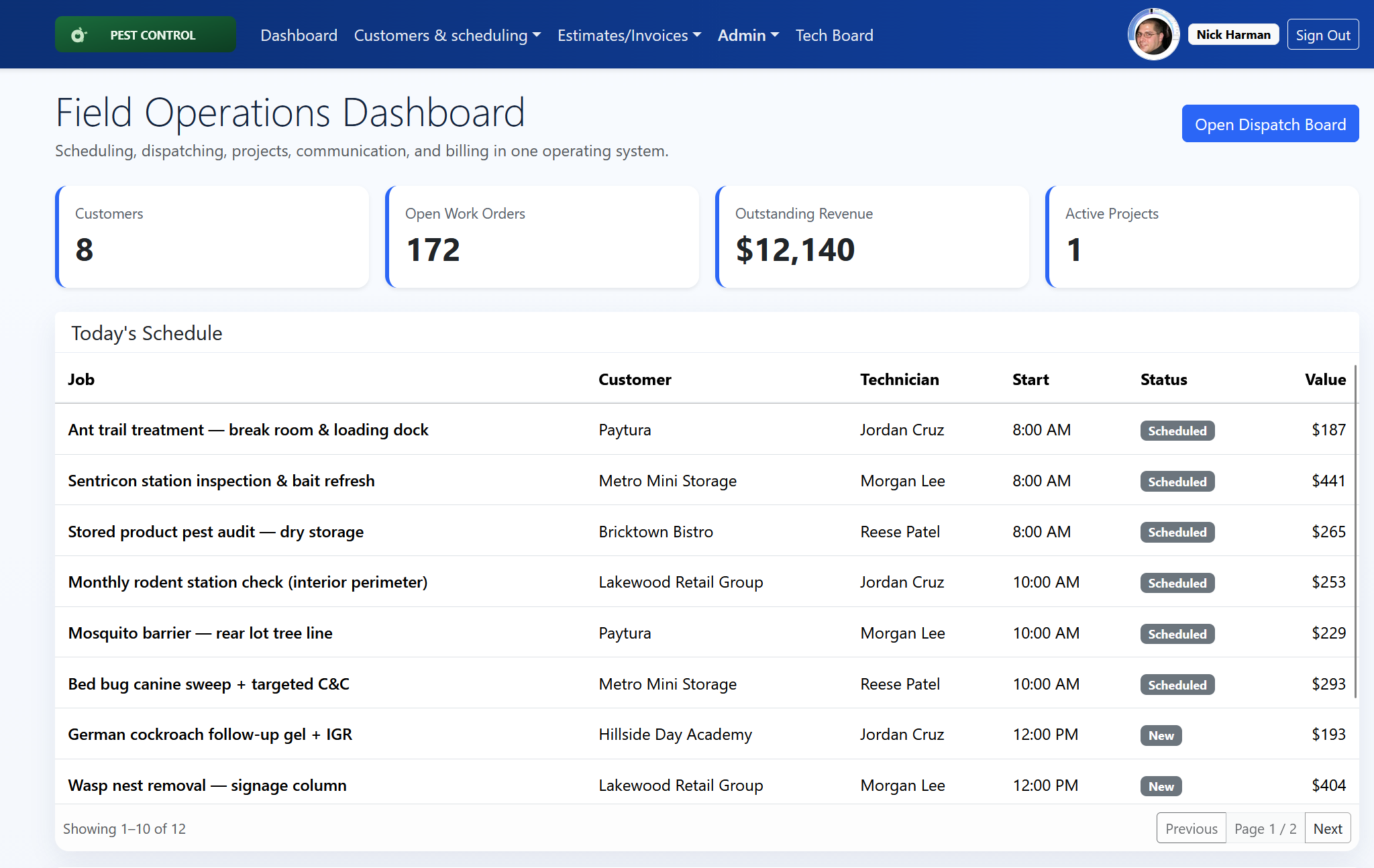Click customer Hillside Day Academy

675,734
